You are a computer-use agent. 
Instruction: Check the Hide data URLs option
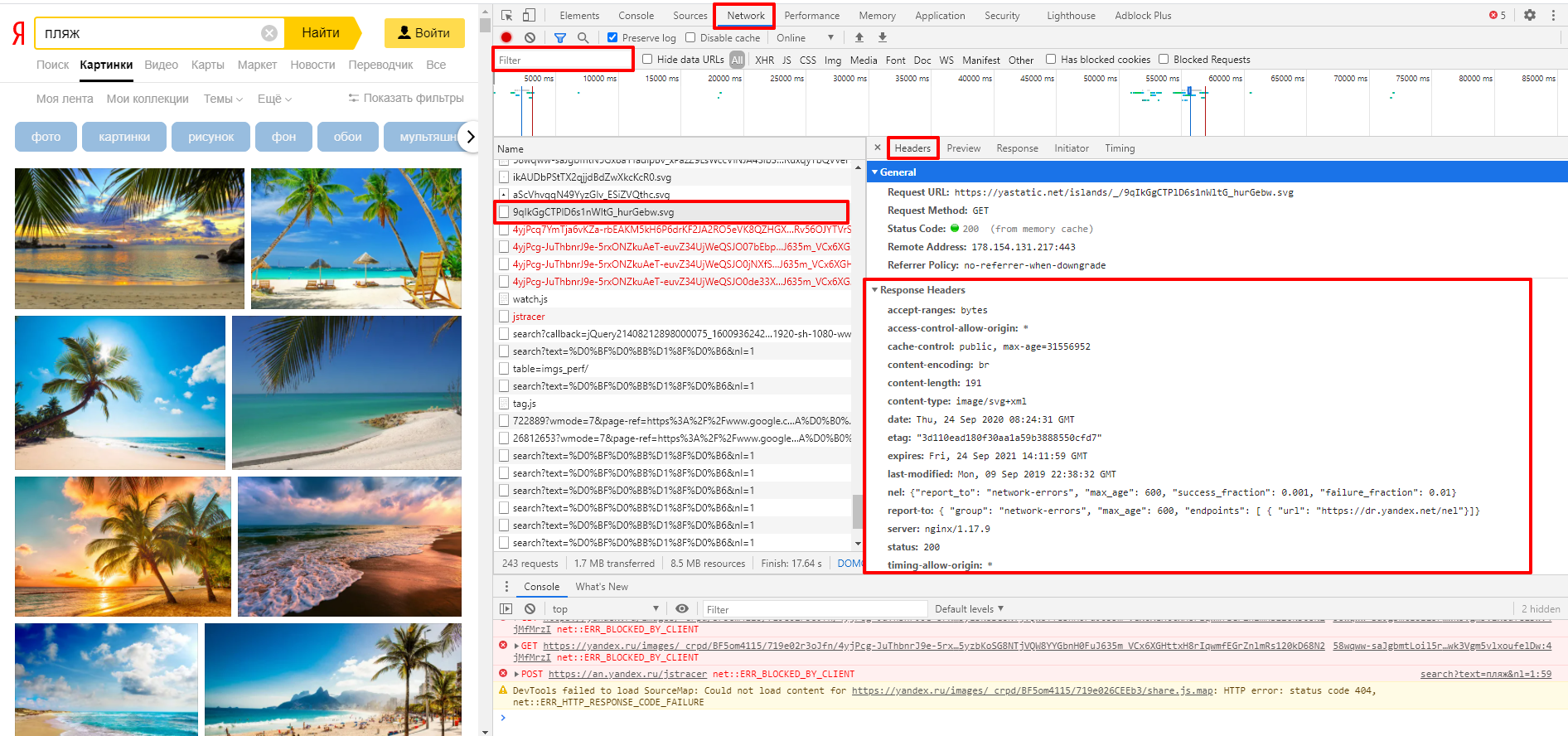647,59
